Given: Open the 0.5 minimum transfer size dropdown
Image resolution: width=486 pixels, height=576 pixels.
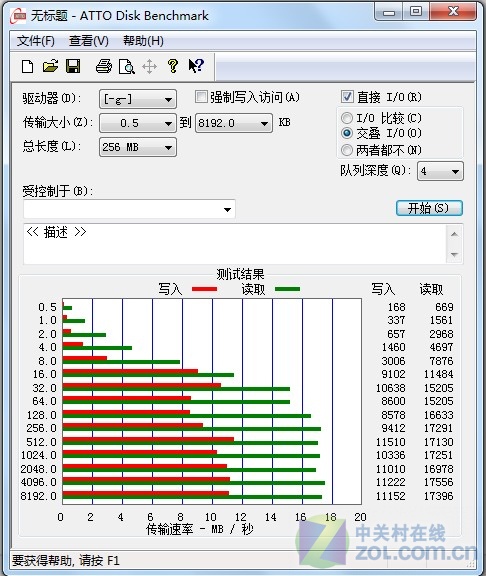Looking at the screenshot, I should pos(138,123).
